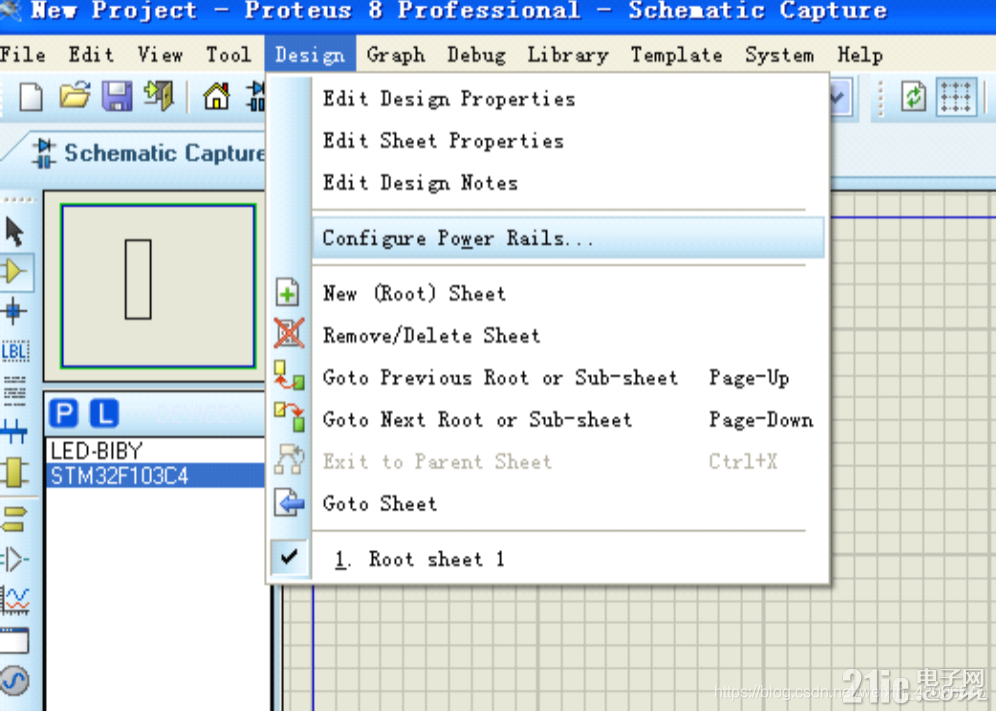Choose Goto Previous Root or Sub-sheet
The image size is (996, 711).
coord(569,377)
